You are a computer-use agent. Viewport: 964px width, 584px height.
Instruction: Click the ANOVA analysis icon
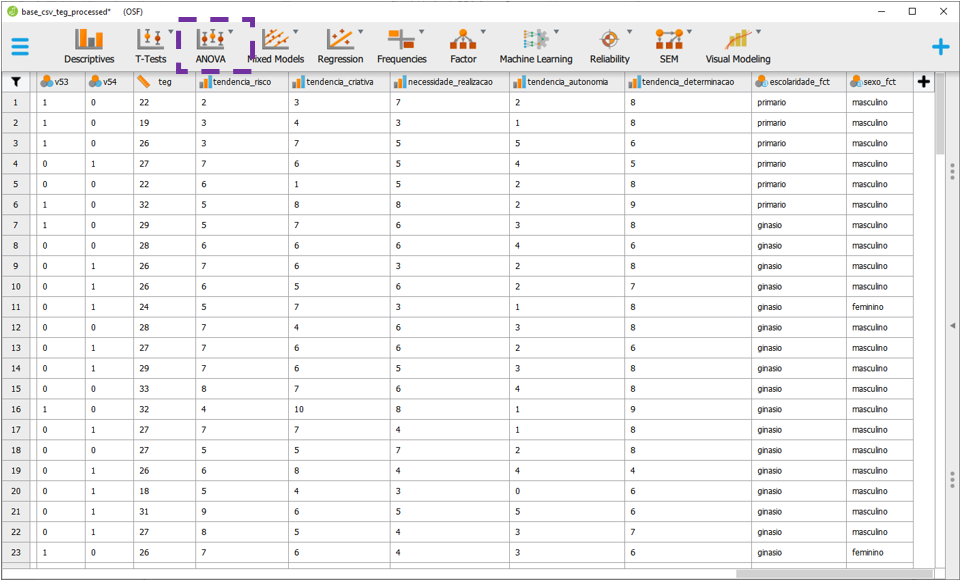pyautogui.click(x=210, y=40)
